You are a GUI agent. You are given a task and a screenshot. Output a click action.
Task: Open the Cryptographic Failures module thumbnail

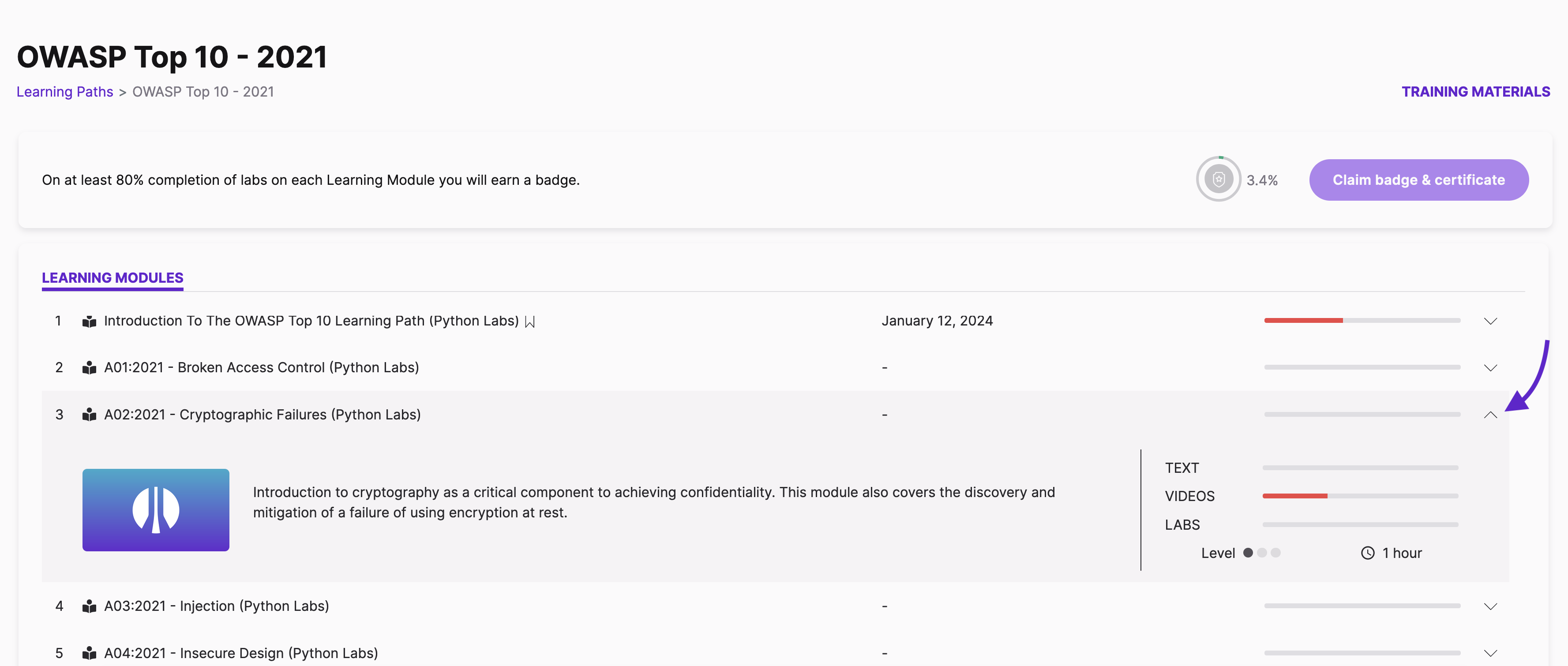point(156,509)
